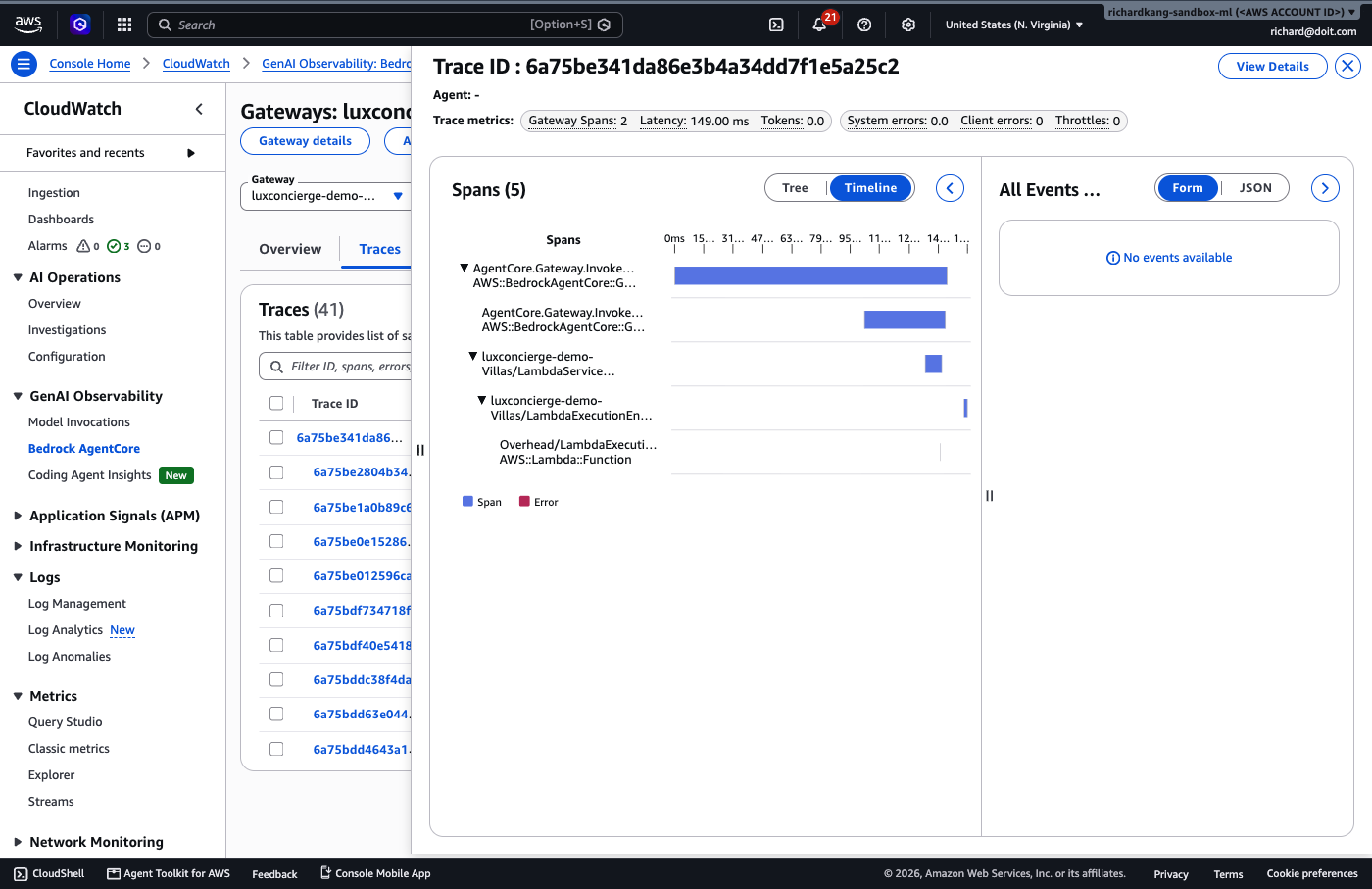Click the Amazon Q icon in search bar
1372x889 pixels.
tap(605, 25)
